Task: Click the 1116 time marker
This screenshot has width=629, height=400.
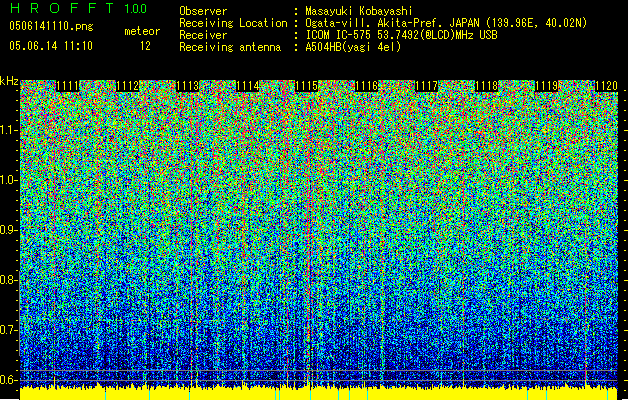Action: coord(367,86)
